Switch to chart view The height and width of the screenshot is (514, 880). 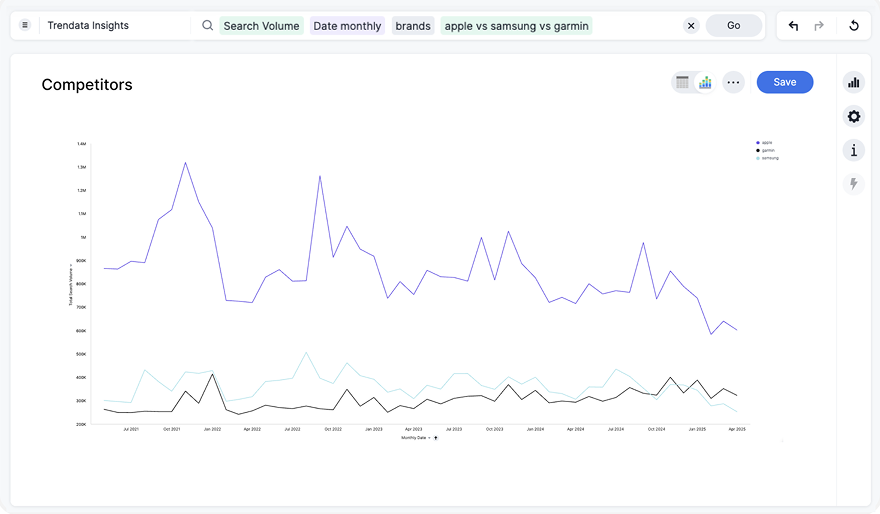(x=705, y=83)
